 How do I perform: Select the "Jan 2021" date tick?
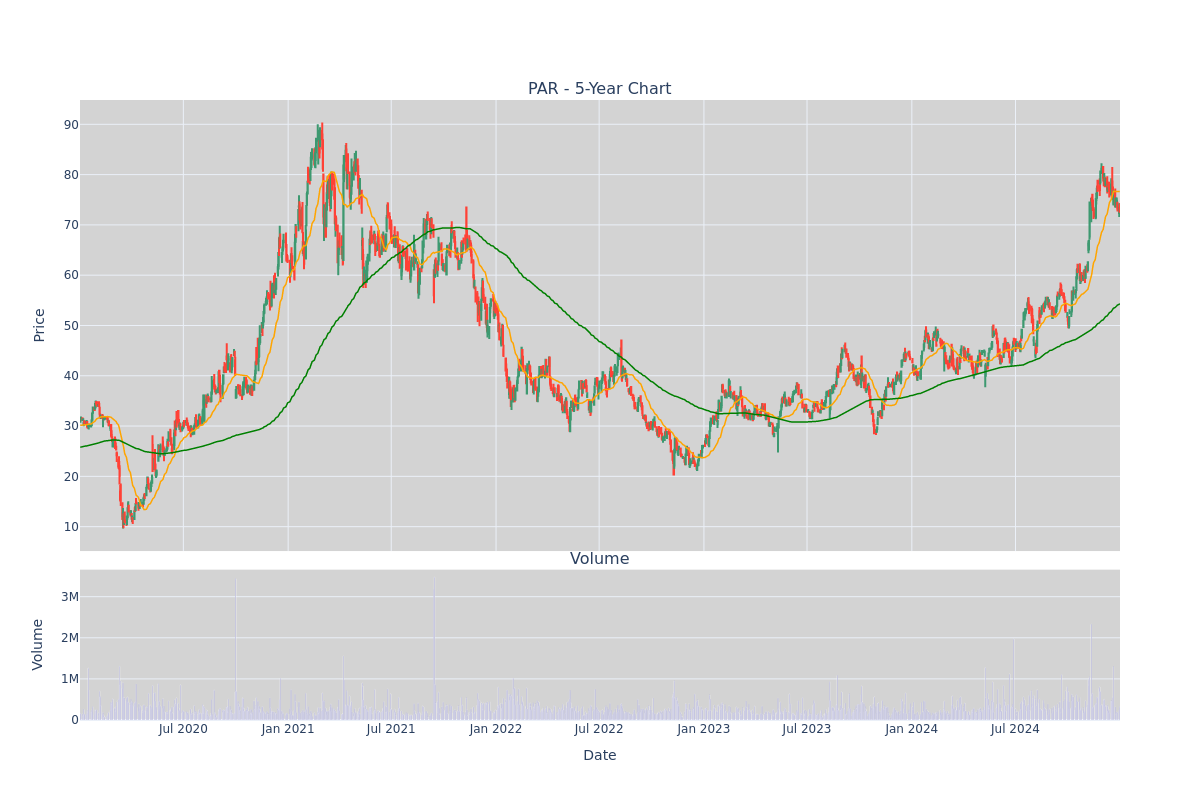[x=288, y=729]
